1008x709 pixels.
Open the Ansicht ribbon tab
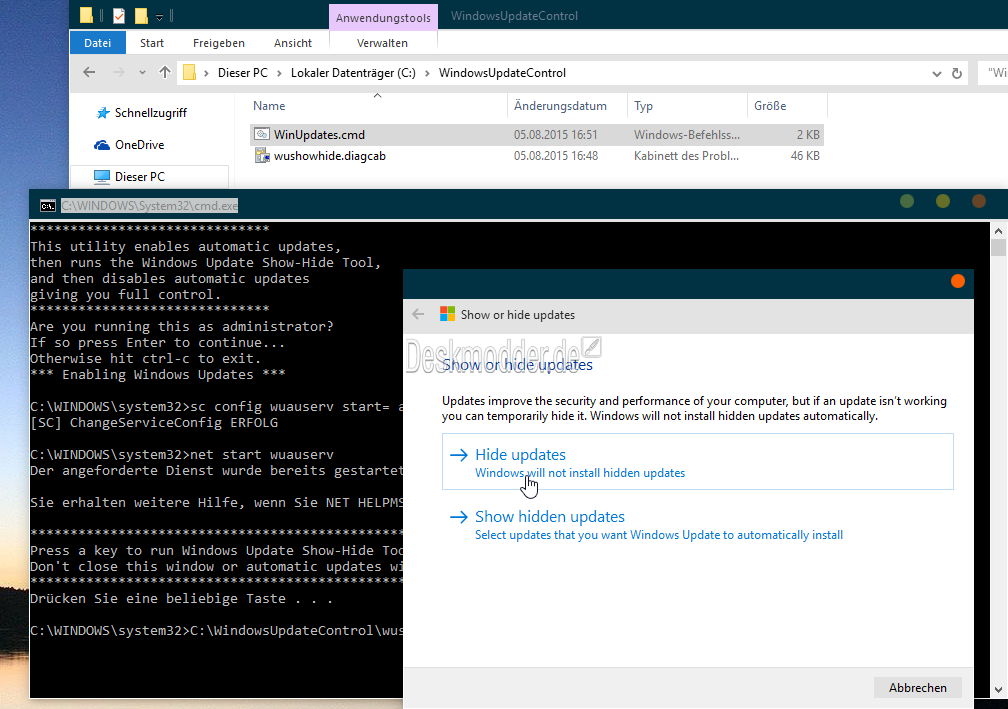coord(292,43)
